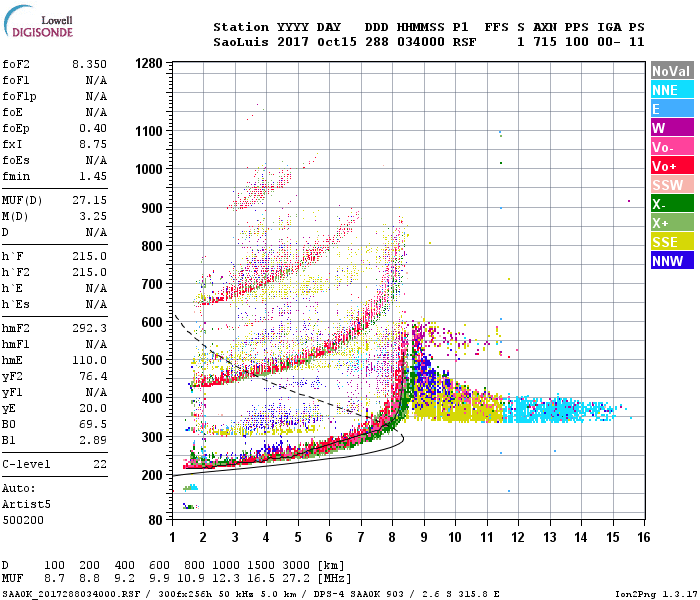Click the SAA0K_2017288034000.RSF filename

(x=71, y=594)
